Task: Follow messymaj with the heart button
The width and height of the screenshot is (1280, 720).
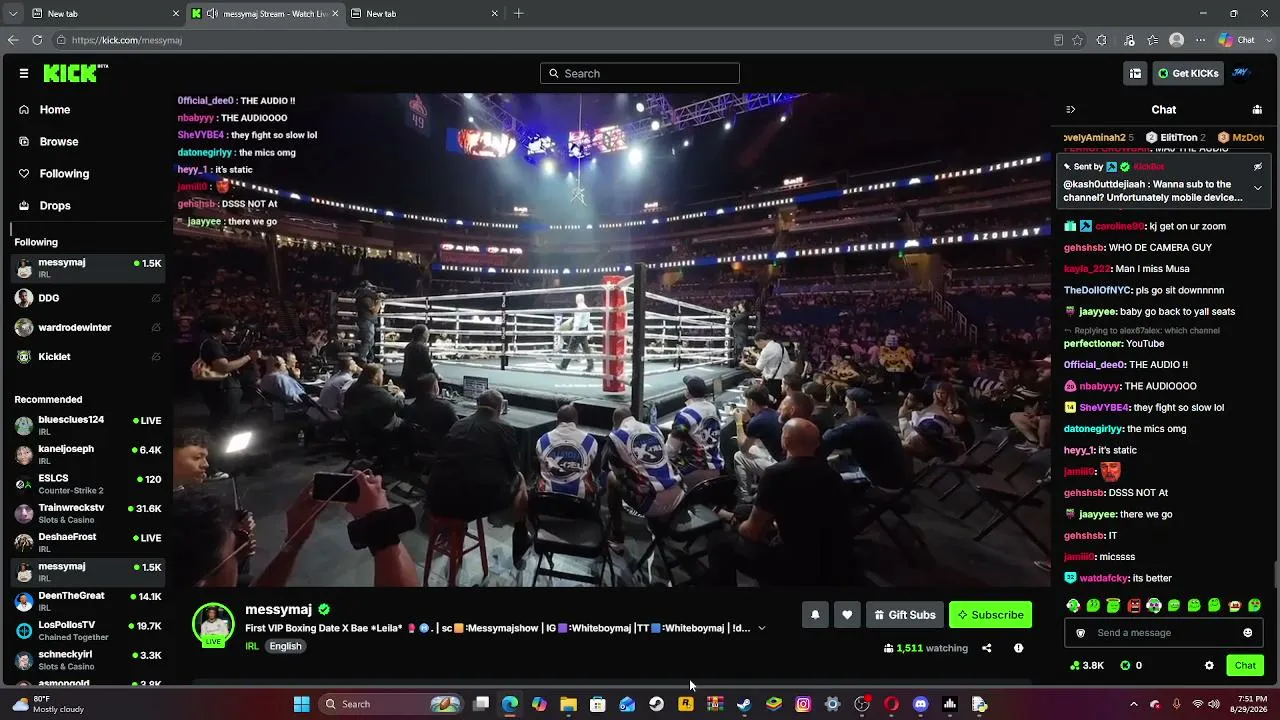Action: tap(847, 615)
